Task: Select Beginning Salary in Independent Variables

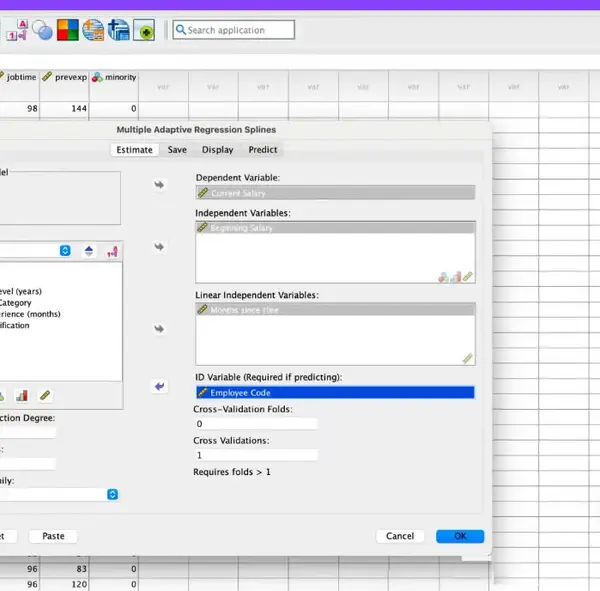Action: point(335,228)
